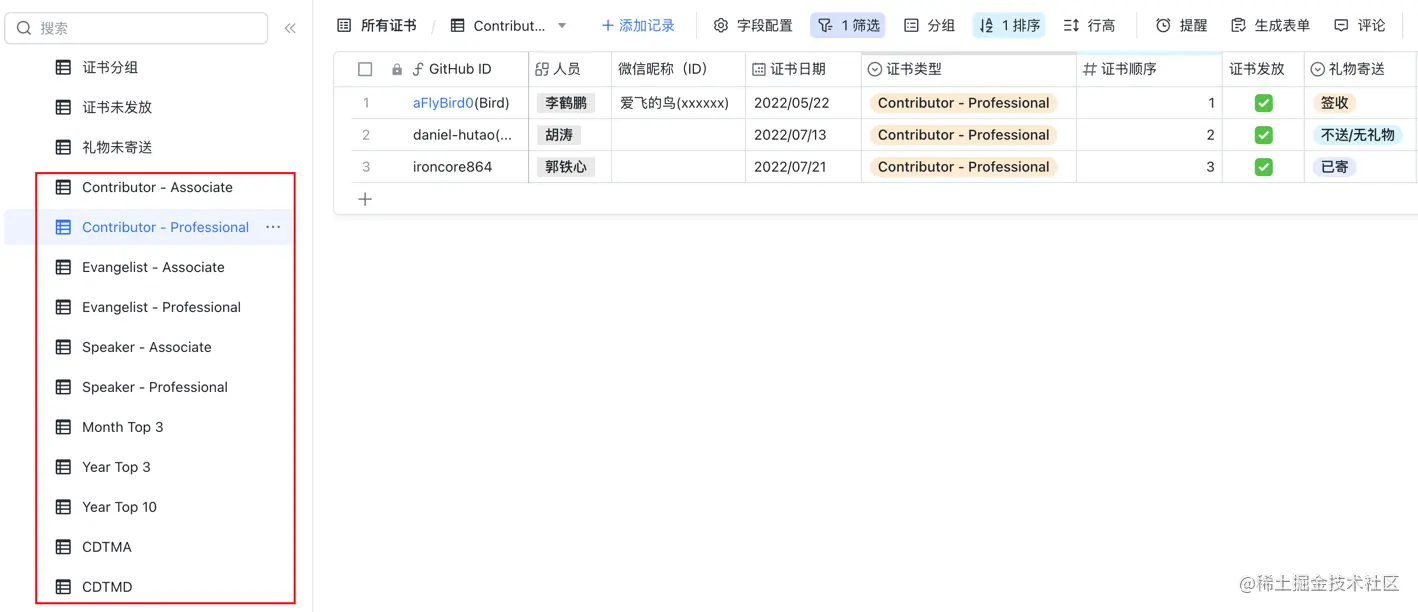Click the 评论 comment bubble icon
The height and width of the screenshot is (612, 1418).
point(1341,25)
